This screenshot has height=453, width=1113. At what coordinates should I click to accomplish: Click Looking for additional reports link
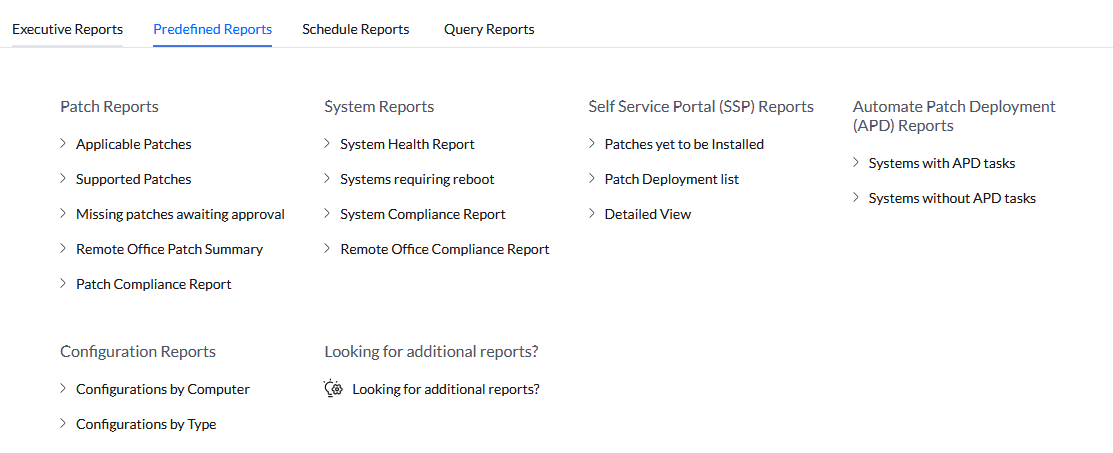point(446,389)
